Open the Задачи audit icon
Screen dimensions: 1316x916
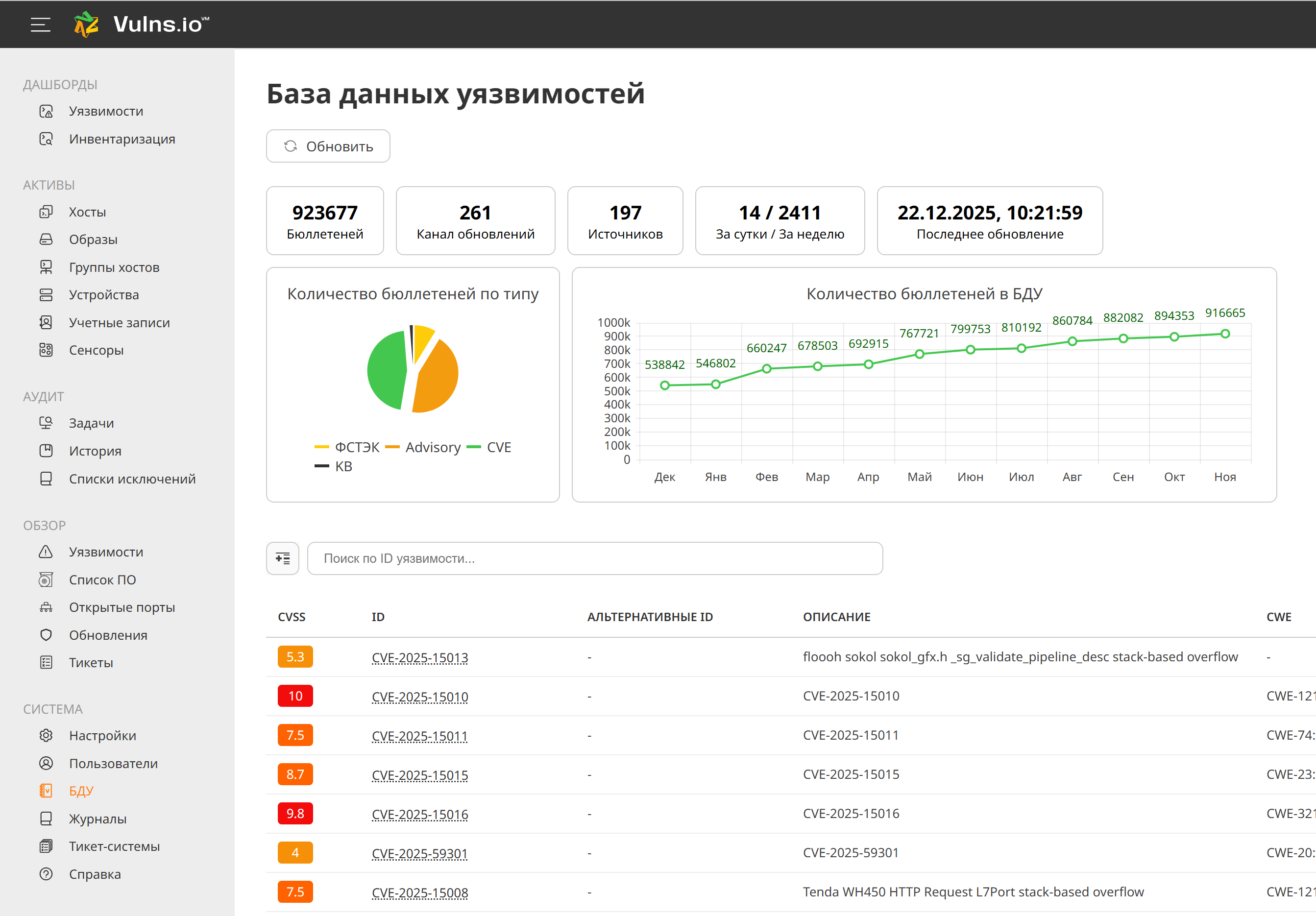46,423
